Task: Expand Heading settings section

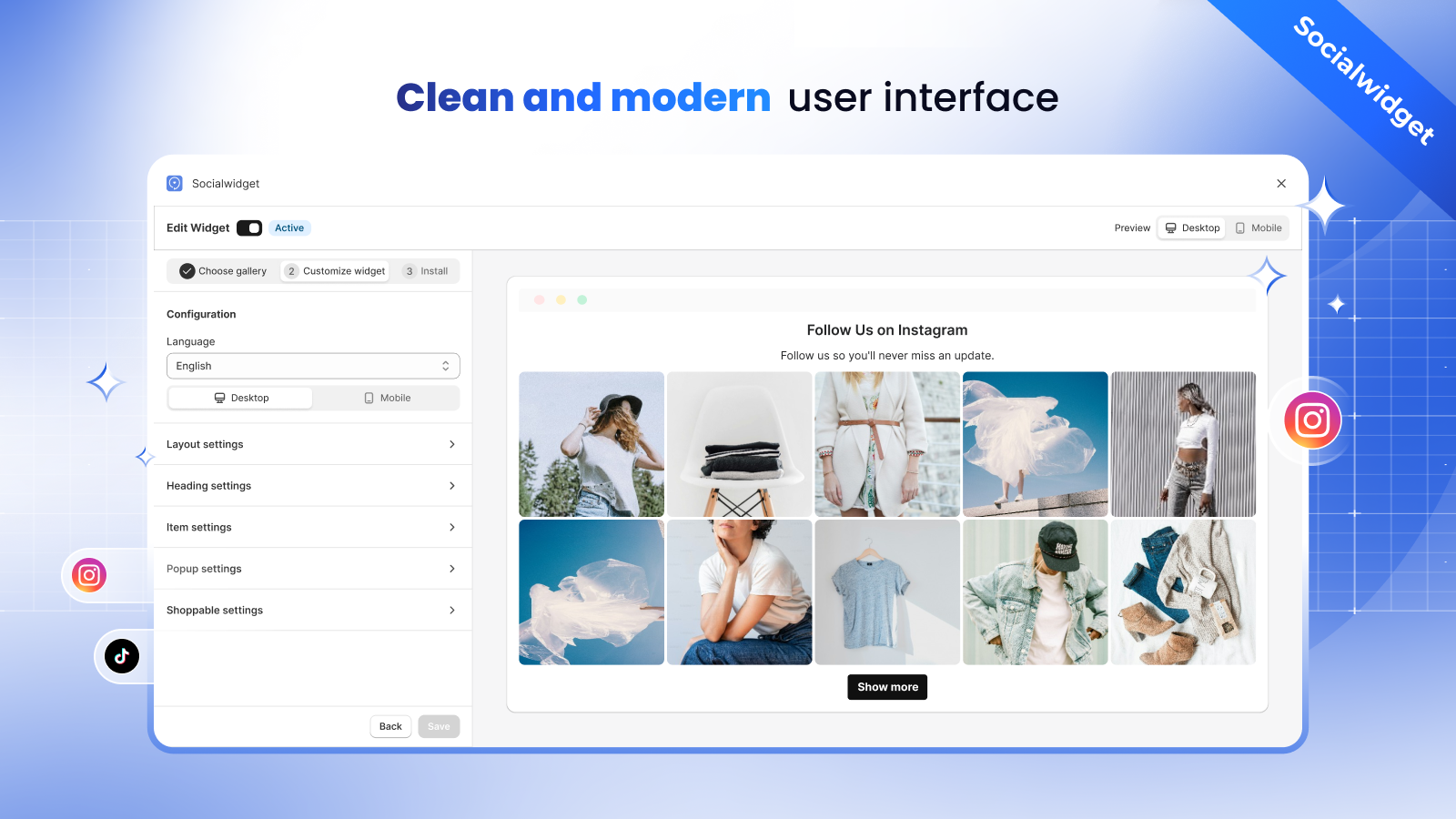Action: coord(312,486)
